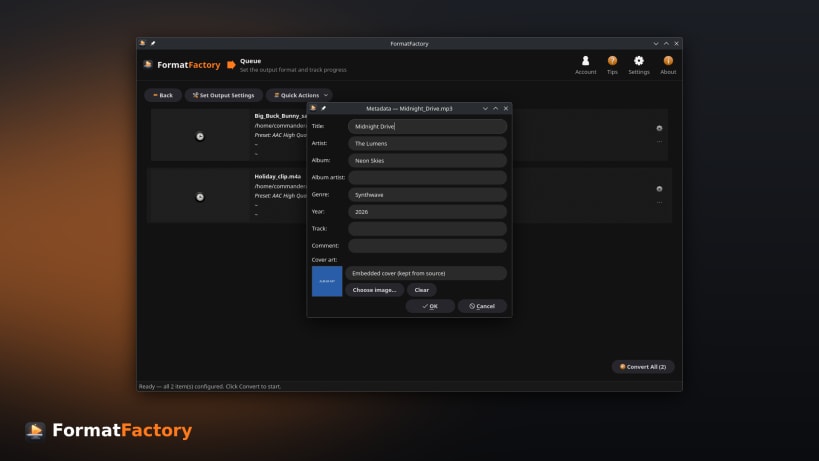
Task: Click the status bar text 'Ready — all 2 item(s) configured'
Action: [x=181, y=386]
